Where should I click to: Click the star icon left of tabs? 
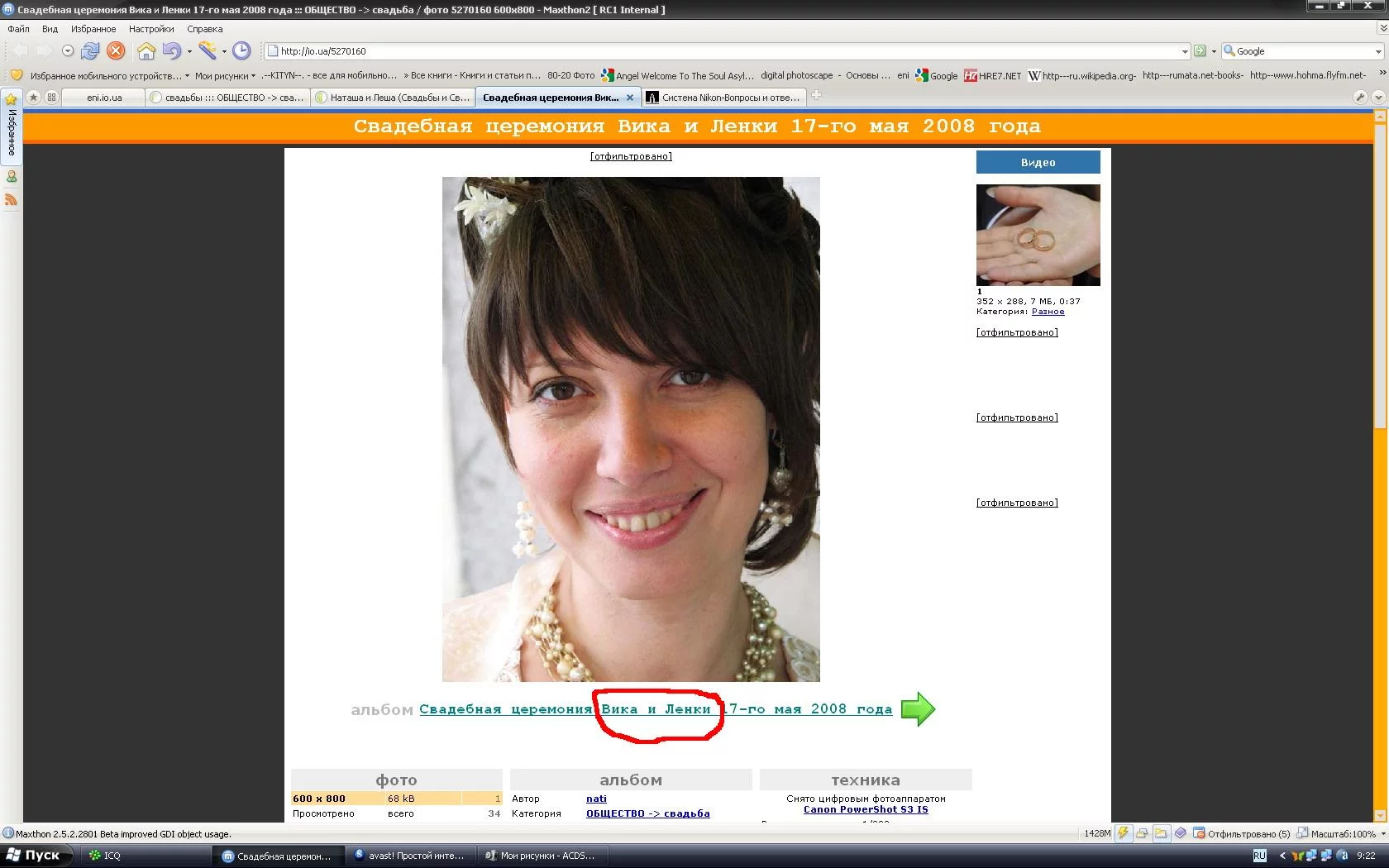33,97
